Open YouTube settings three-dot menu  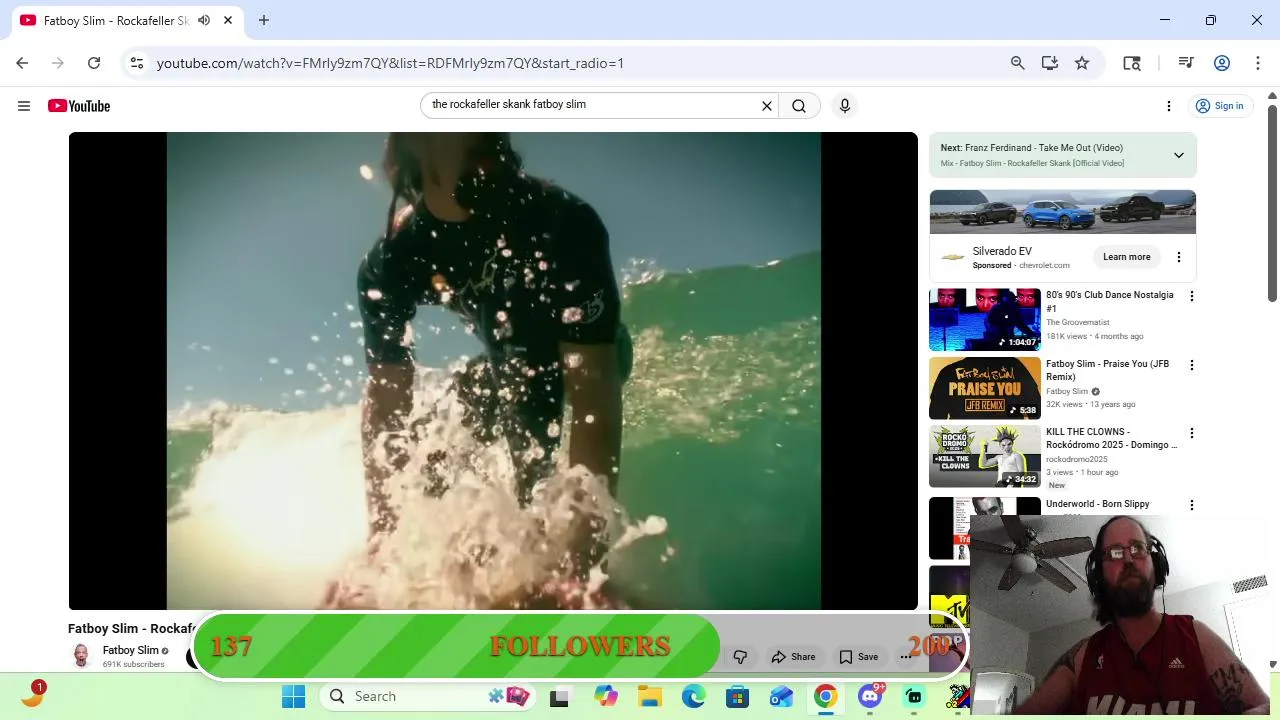1169,106
